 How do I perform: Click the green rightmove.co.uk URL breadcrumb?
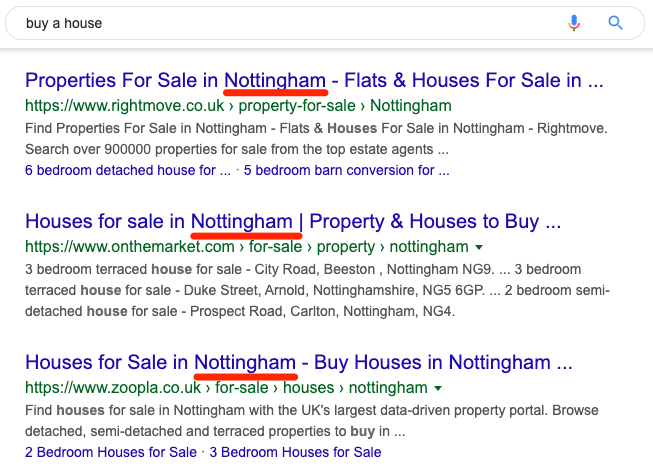coord(238,106)
